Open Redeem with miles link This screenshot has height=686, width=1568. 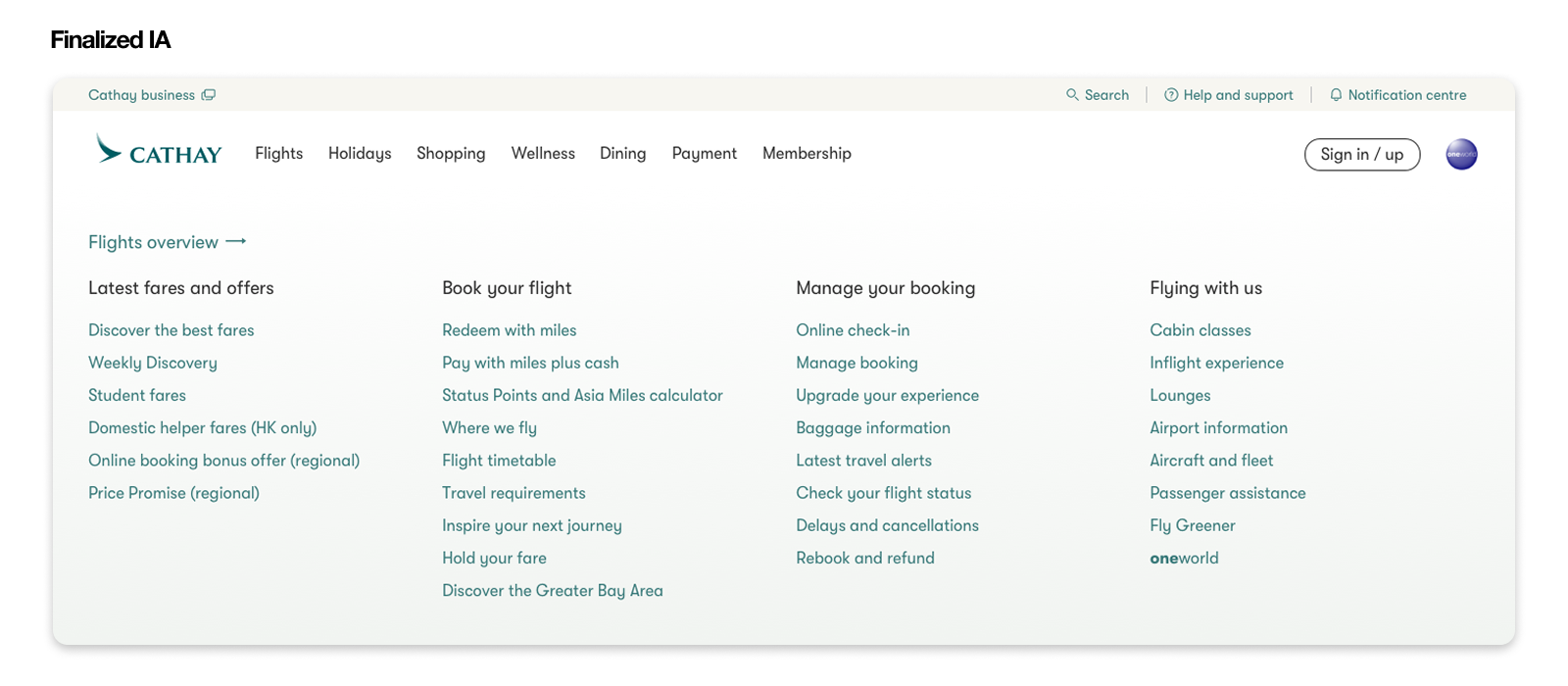pyautogui.click(x=510, y=330)
